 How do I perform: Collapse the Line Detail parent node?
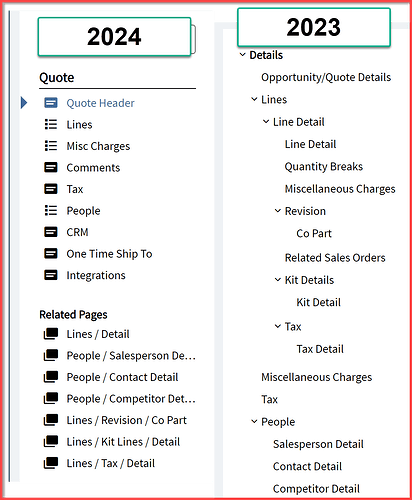point(266,121)
